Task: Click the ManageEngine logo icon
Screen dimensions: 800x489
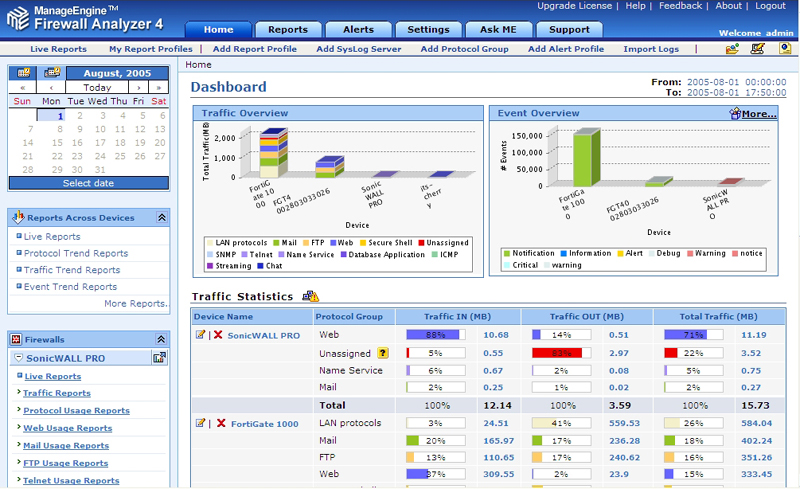Action: (18, 19)
